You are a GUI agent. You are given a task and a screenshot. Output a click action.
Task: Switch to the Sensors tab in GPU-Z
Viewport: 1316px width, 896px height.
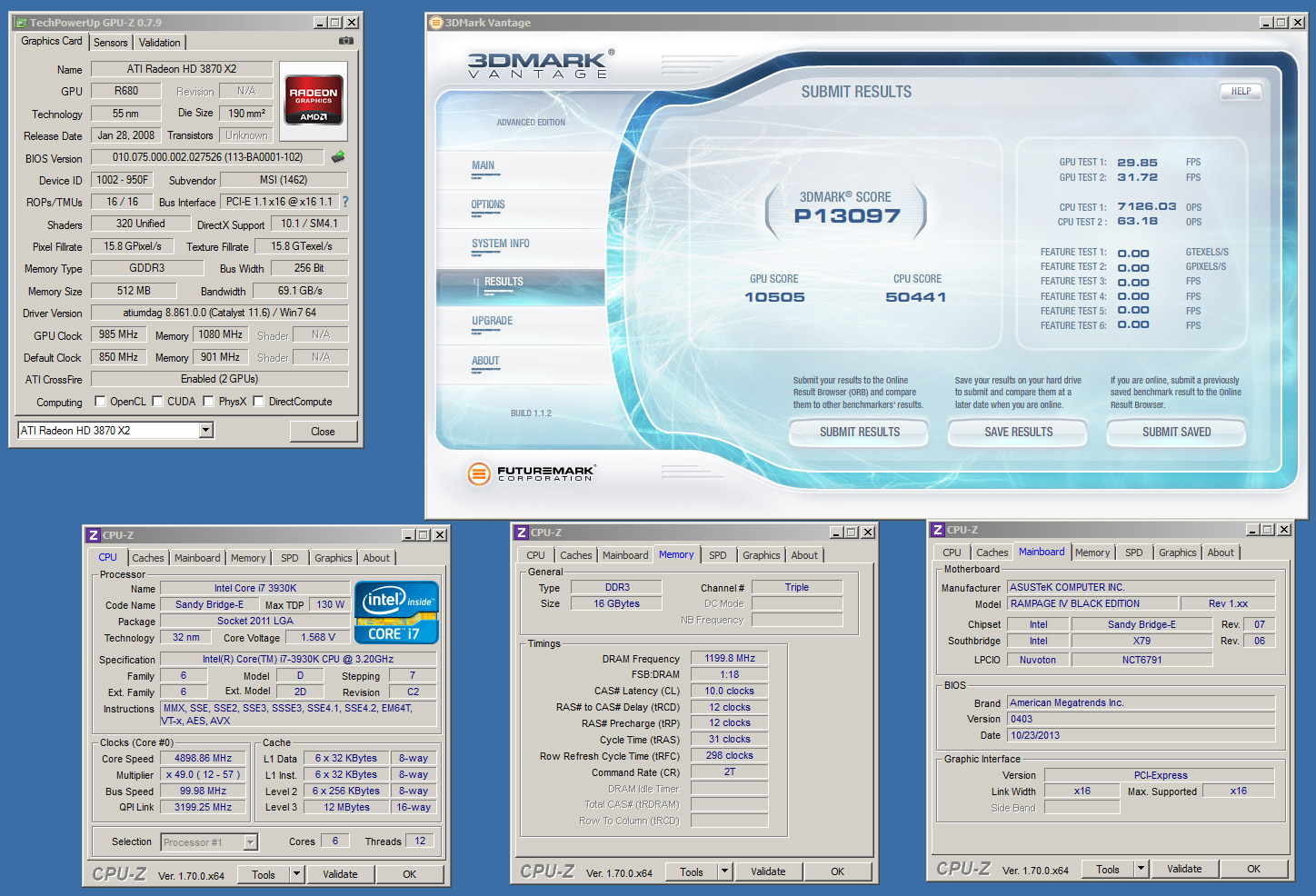[111, 43]
